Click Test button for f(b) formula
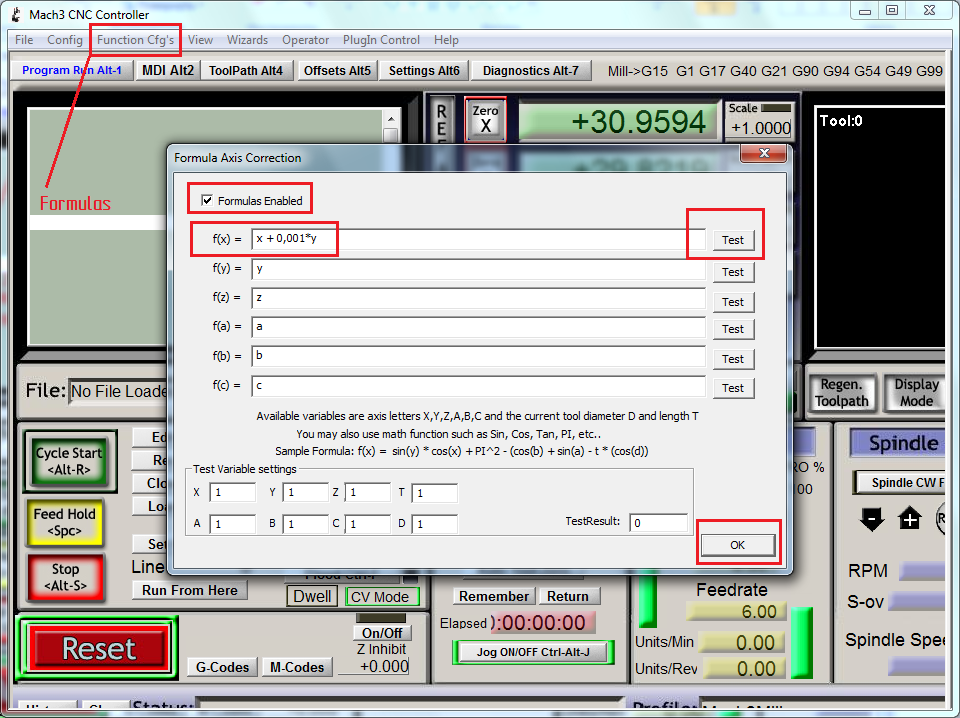Viewport: 960px width, 718px height. coord(733,359)
